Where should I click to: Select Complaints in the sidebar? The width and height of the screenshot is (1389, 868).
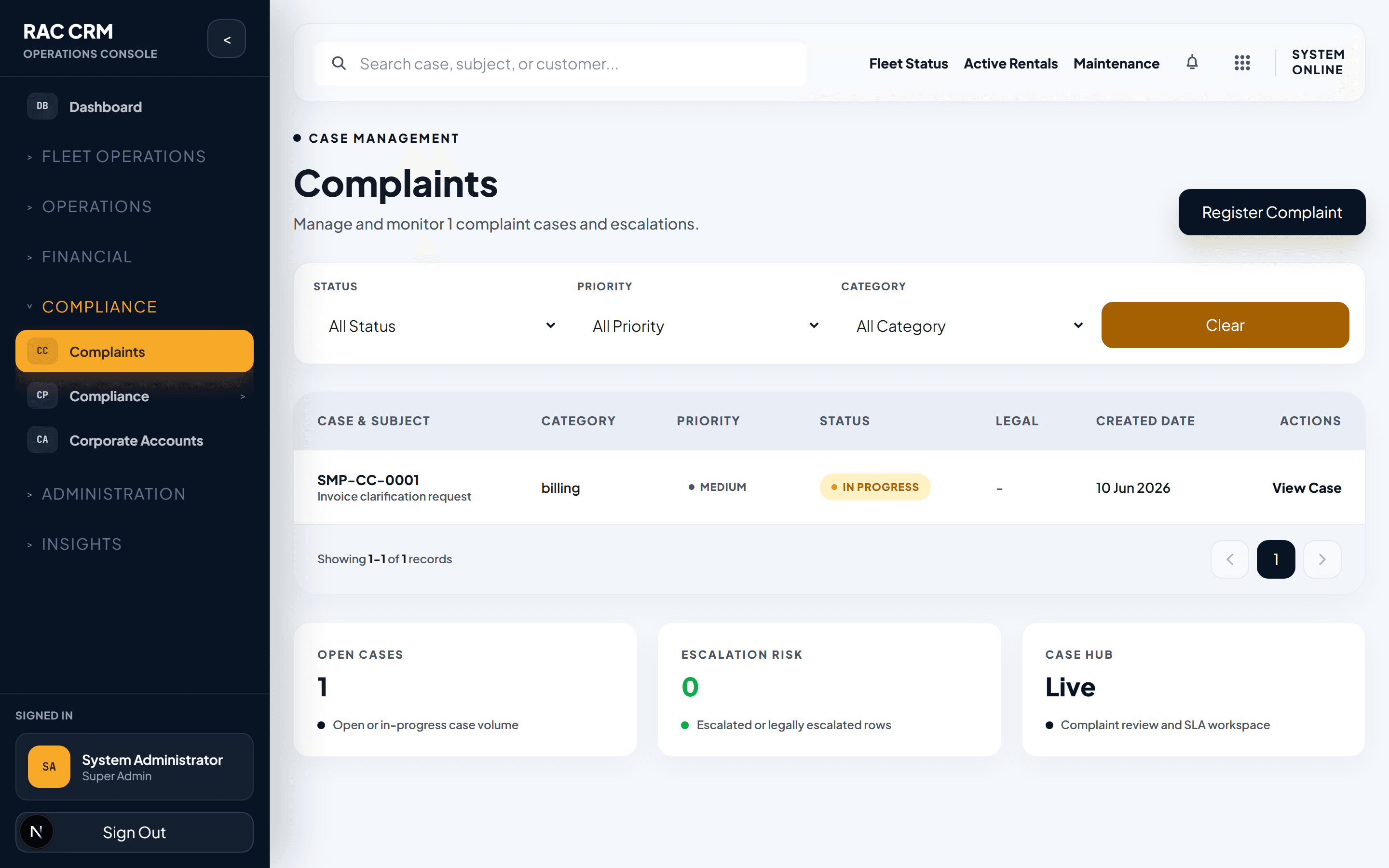(x=135, y=352)
